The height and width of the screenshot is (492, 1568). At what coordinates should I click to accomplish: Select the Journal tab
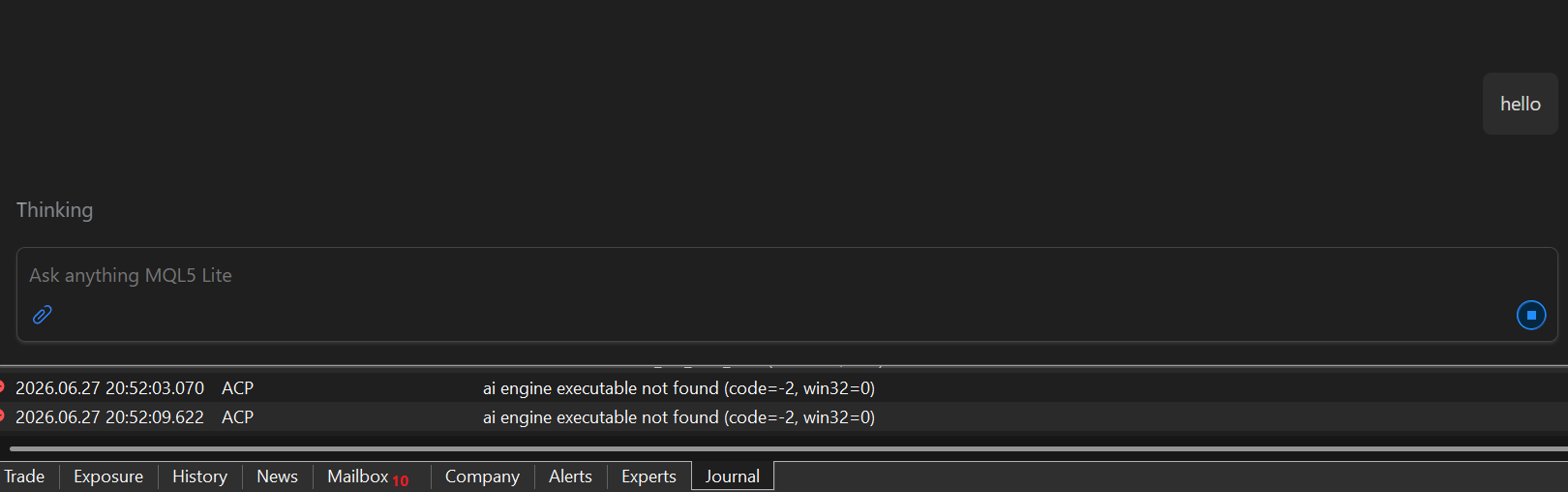click(733, 477)
